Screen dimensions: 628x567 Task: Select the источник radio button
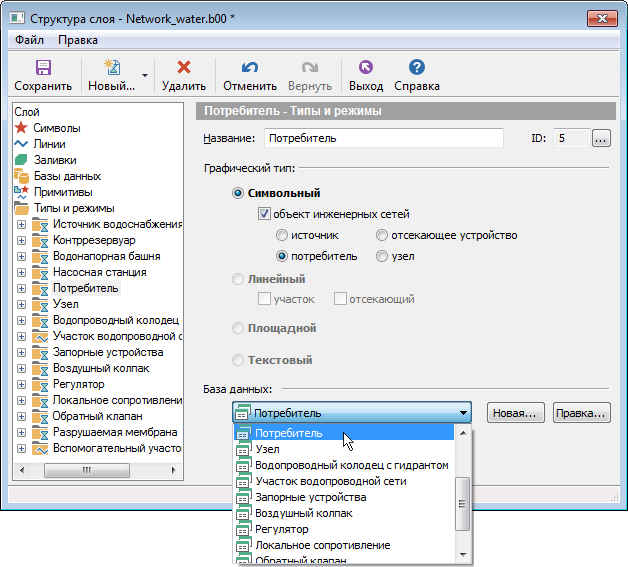coord(282,235)
